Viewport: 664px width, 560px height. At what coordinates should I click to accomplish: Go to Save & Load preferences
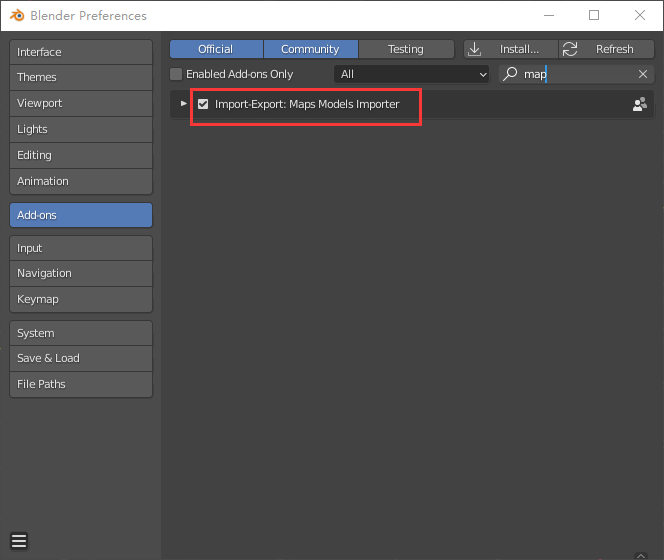pyautogui.click(x=81, y=358)
